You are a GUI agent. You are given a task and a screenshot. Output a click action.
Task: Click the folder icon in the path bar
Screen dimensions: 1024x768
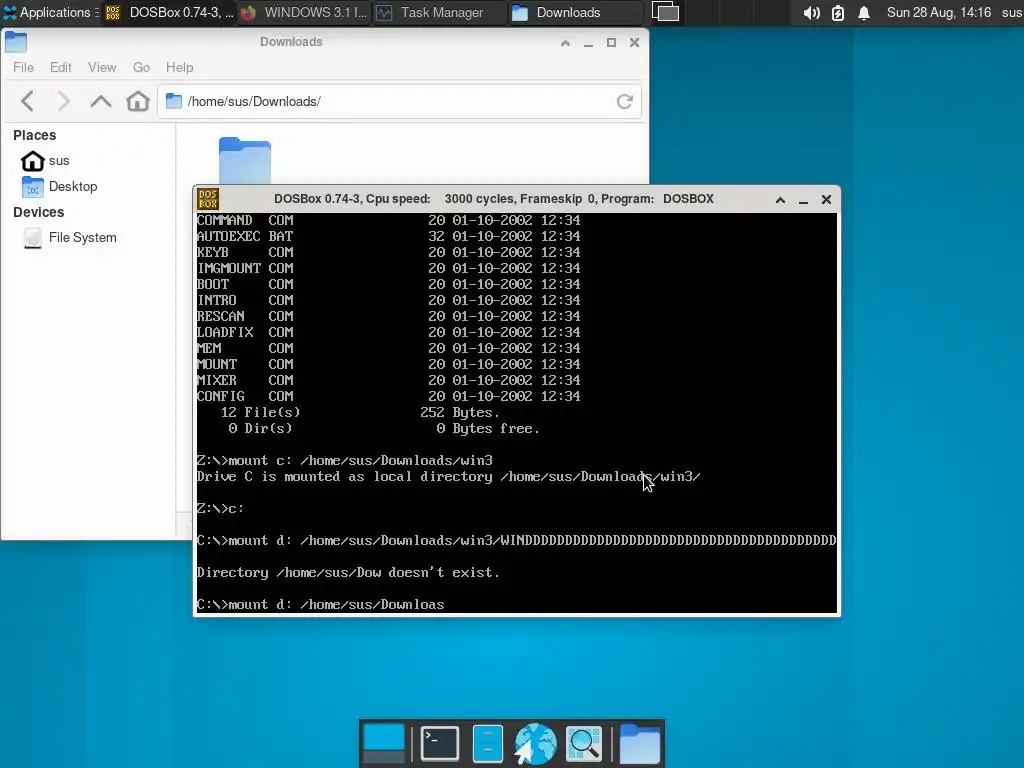[174, 101]
